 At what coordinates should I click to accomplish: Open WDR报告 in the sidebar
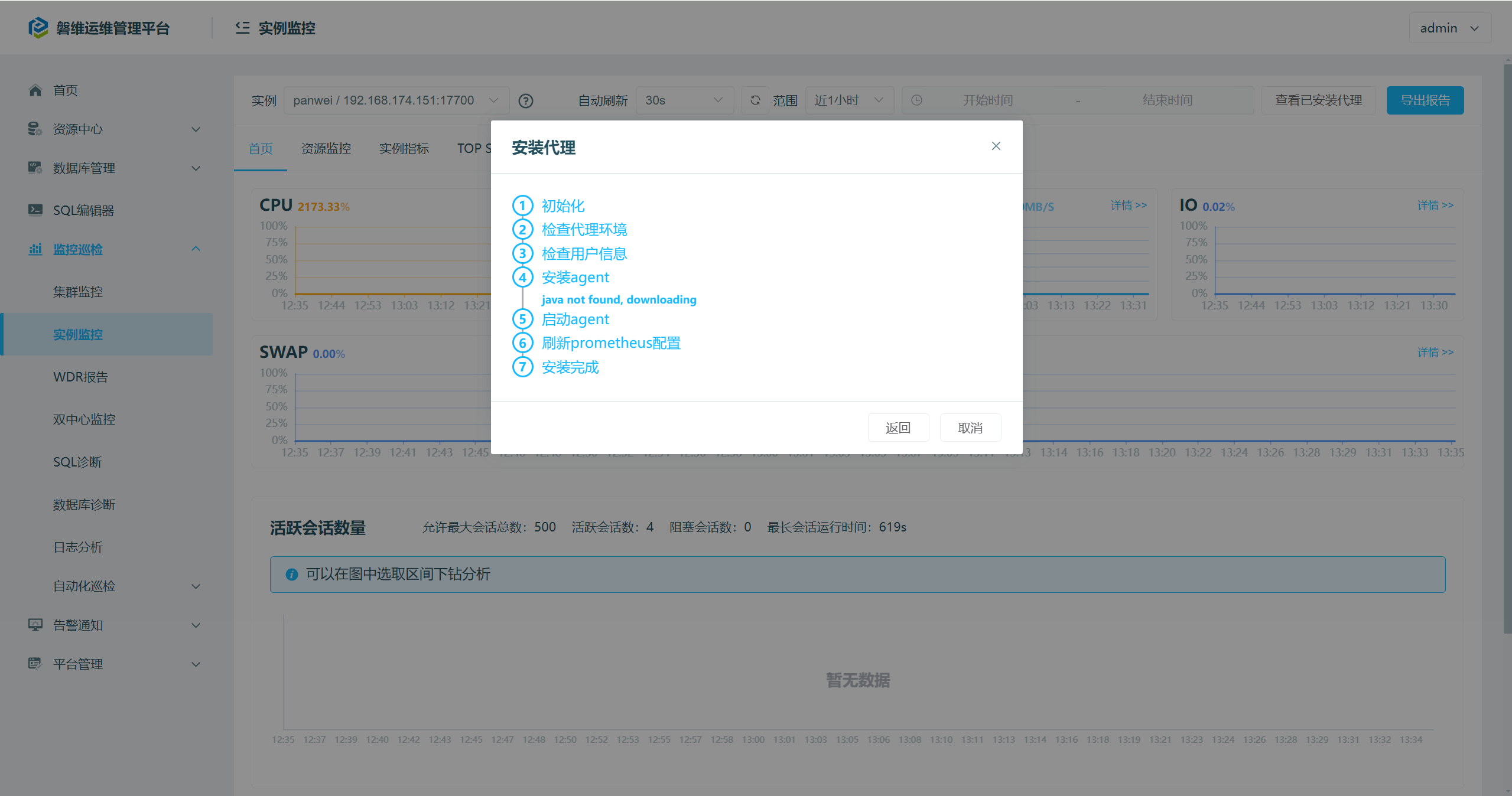click(x=80, y=377)
